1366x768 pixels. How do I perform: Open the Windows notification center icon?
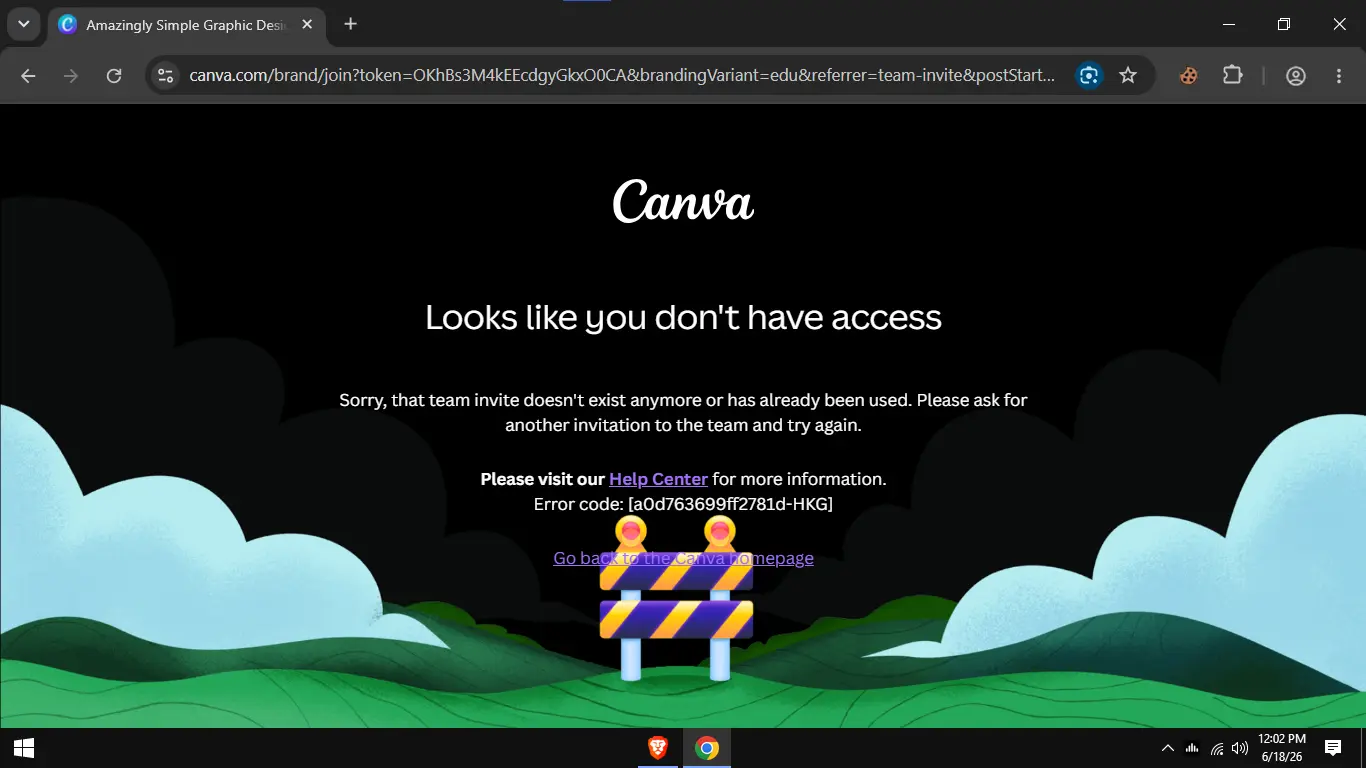coord(1332,747)
